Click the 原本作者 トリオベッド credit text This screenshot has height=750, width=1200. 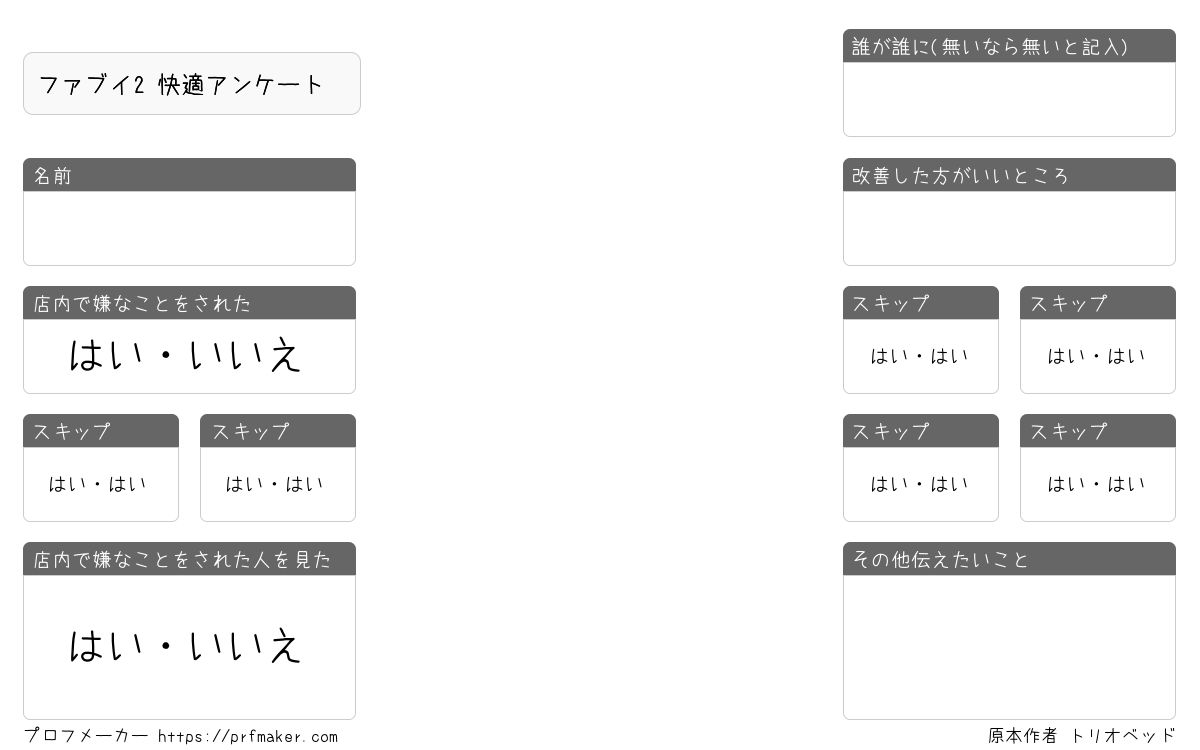1082,736
